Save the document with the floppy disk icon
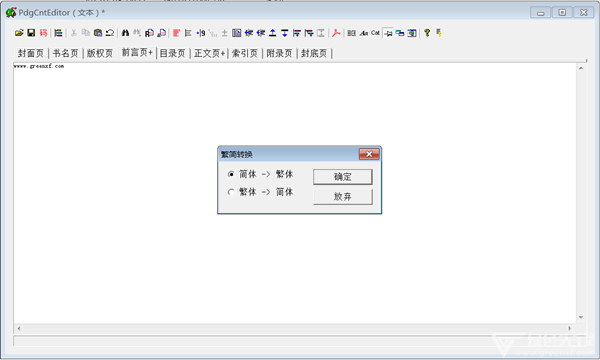 pos(31,33)
